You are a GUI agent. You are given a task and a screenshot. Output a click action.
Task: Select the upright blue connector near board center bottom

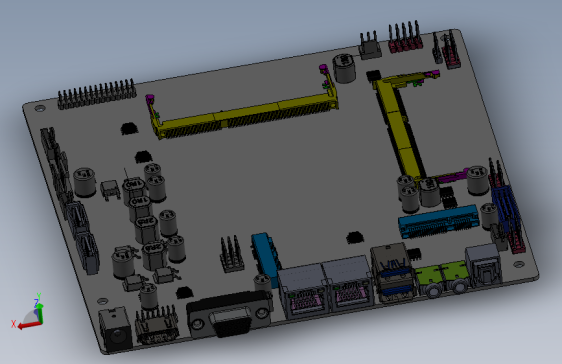click(x=266, y=259)
